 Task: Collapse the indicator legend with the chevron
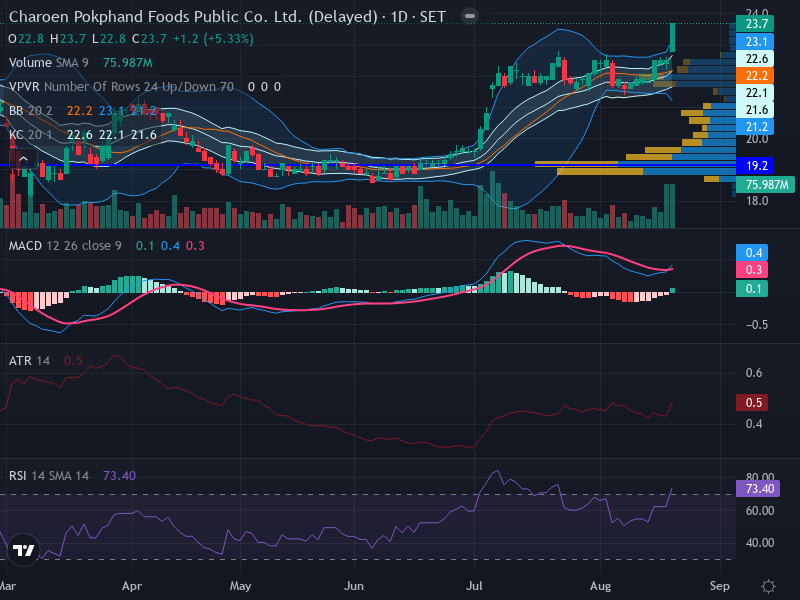(x=23, y=159)
